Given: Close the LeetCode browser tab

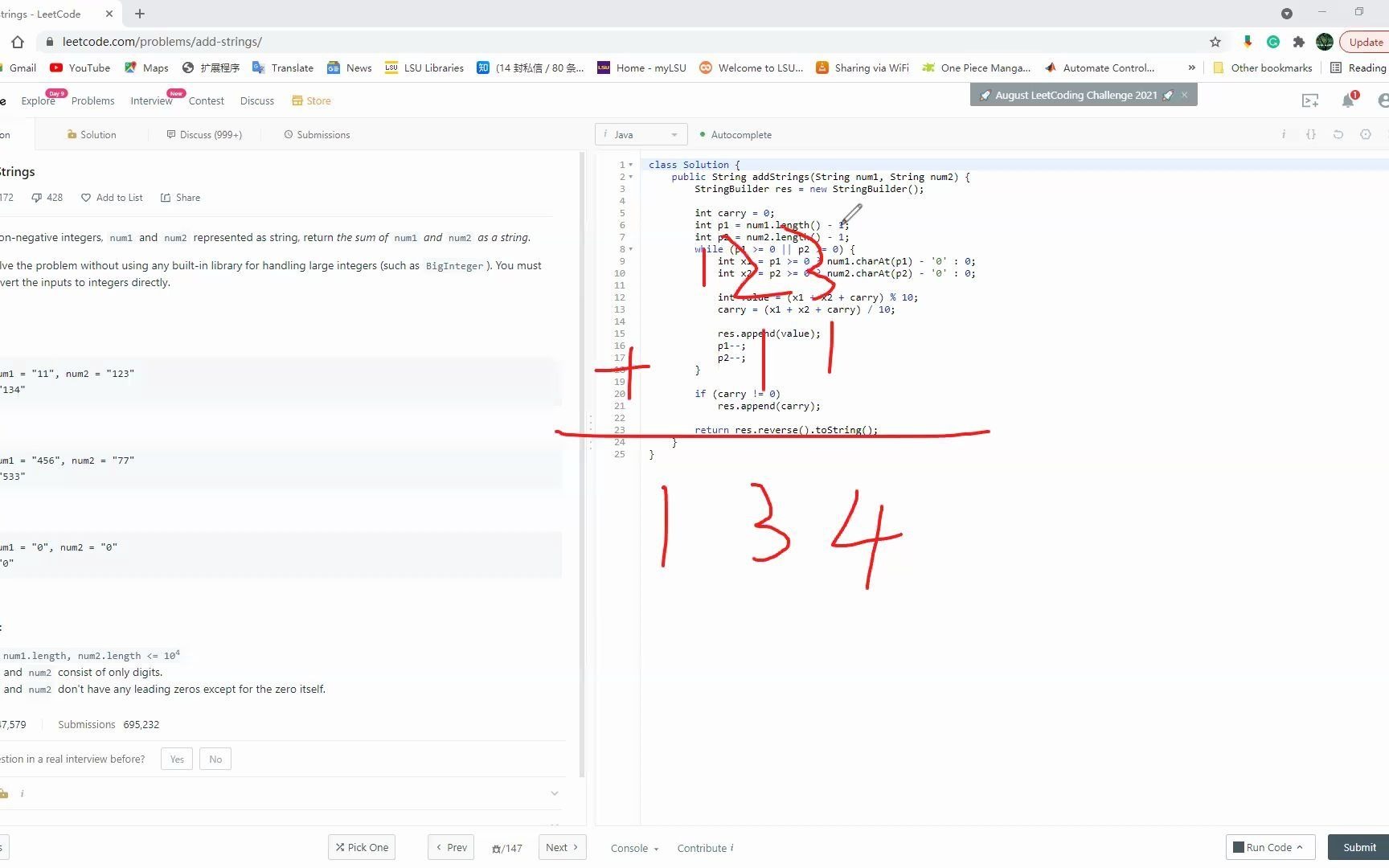Looking at the screenshot, I should (109, 14).
